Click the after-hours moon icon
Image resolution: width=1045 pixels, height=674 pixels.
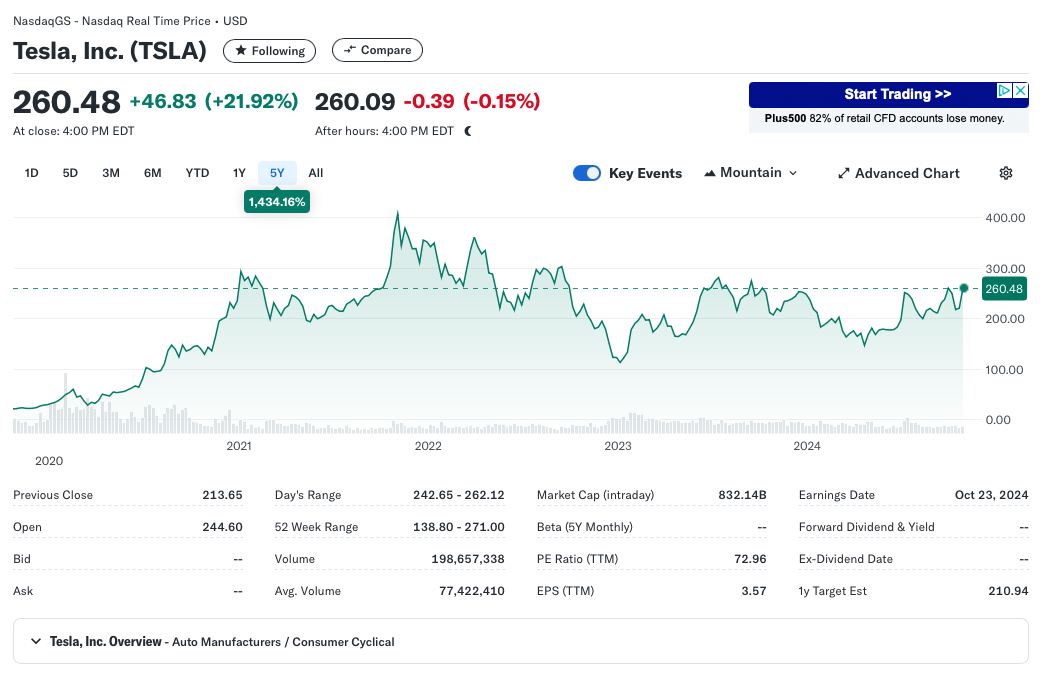tap(468, 131)
